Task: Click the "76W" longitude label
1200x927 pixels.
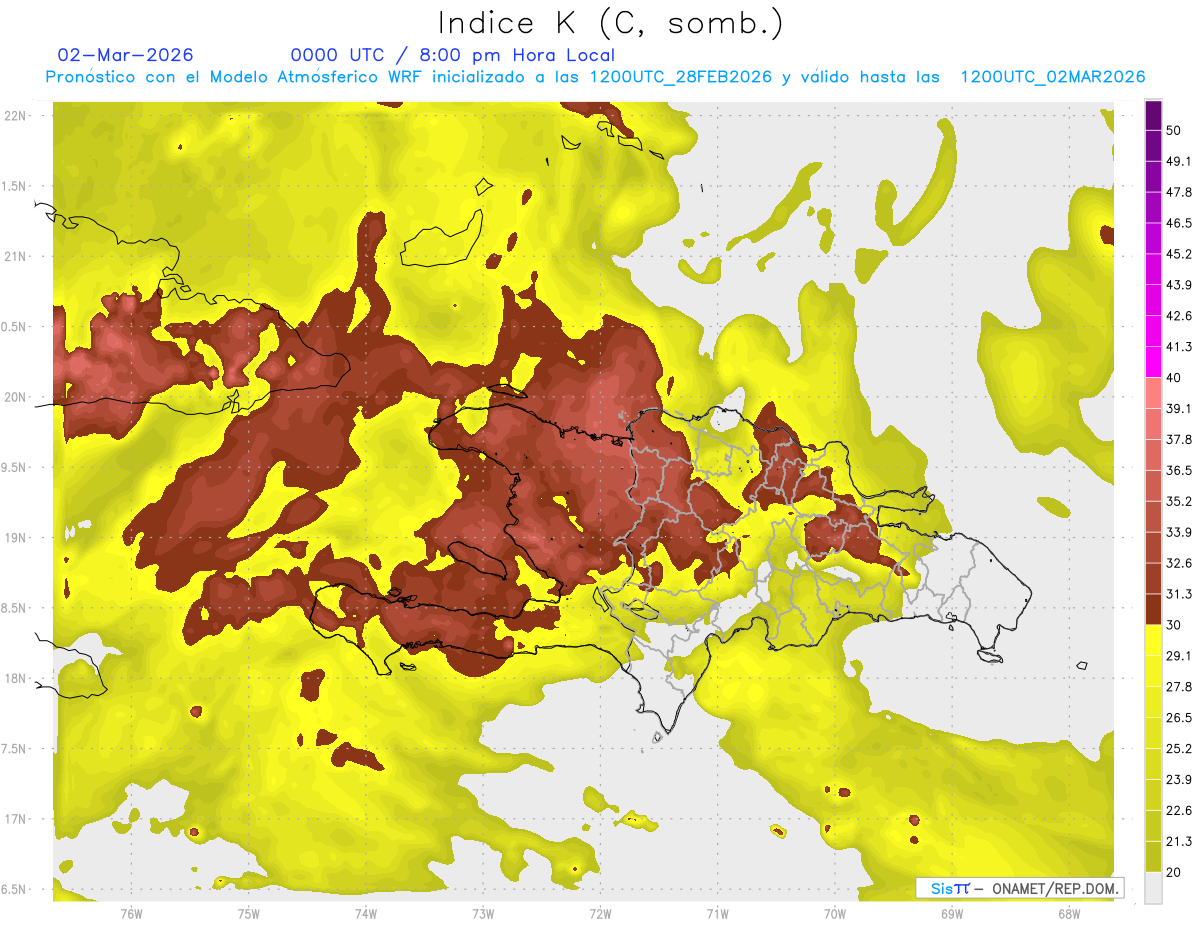Action: pyautogui.click(x=131, y=913)
